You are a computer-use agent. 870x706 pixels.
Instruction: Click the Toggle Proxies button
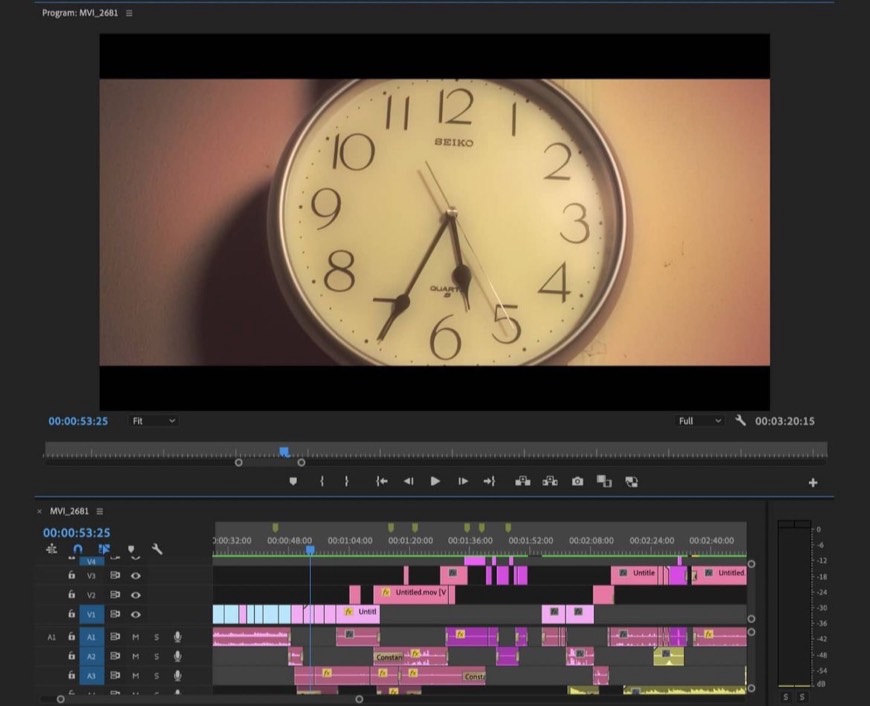point(631,482)
